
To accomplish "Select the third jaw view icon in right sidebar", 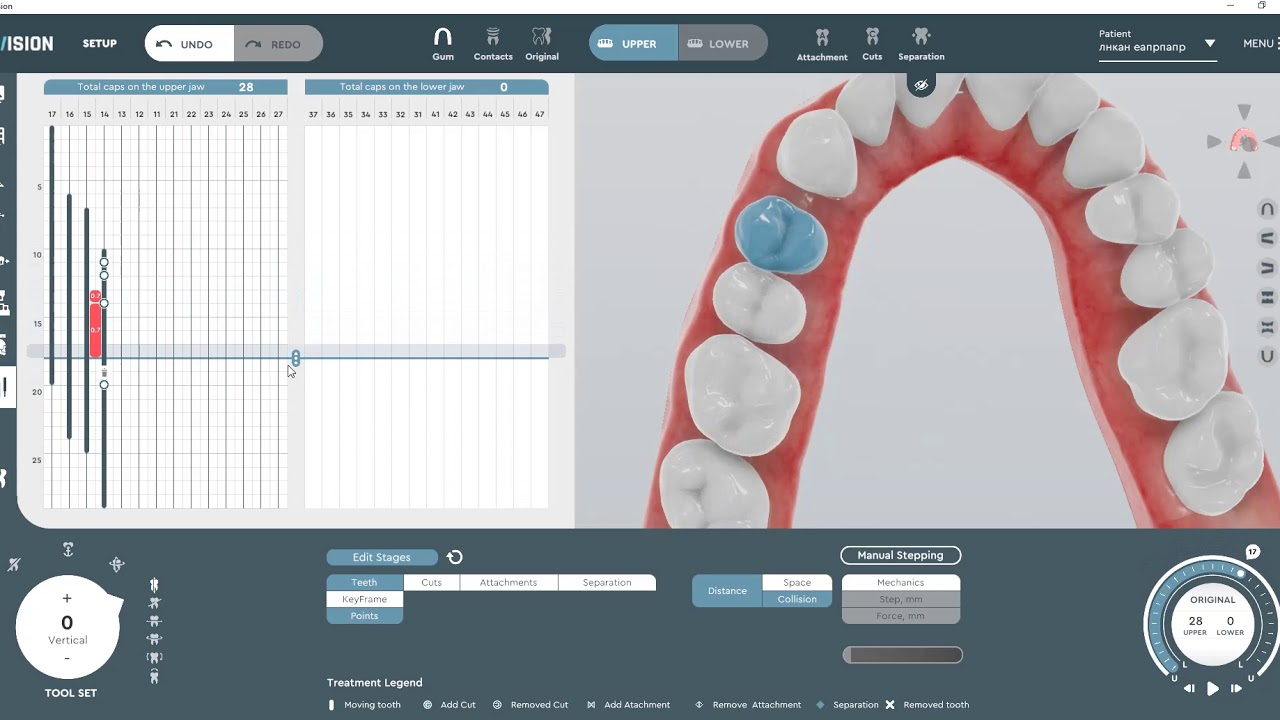I will (x=1267, y=268).
